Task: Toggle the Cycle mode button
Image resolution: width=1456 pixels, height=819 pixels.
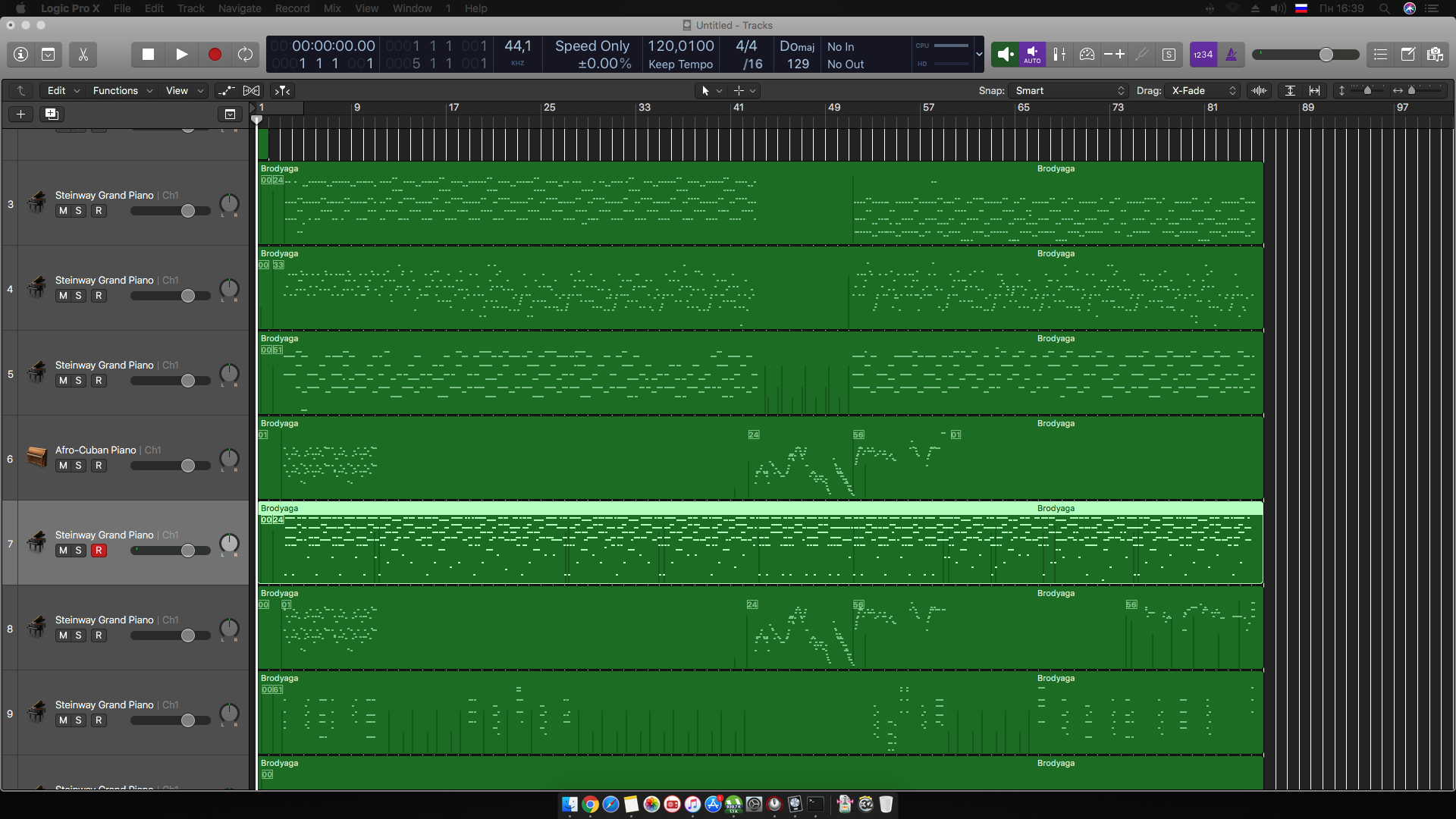Action: [x=245, y=55]
